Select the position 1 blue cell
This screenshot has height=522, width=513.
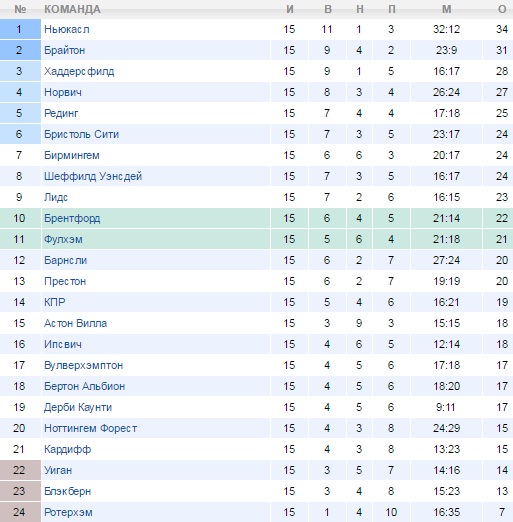pos(20,29)
